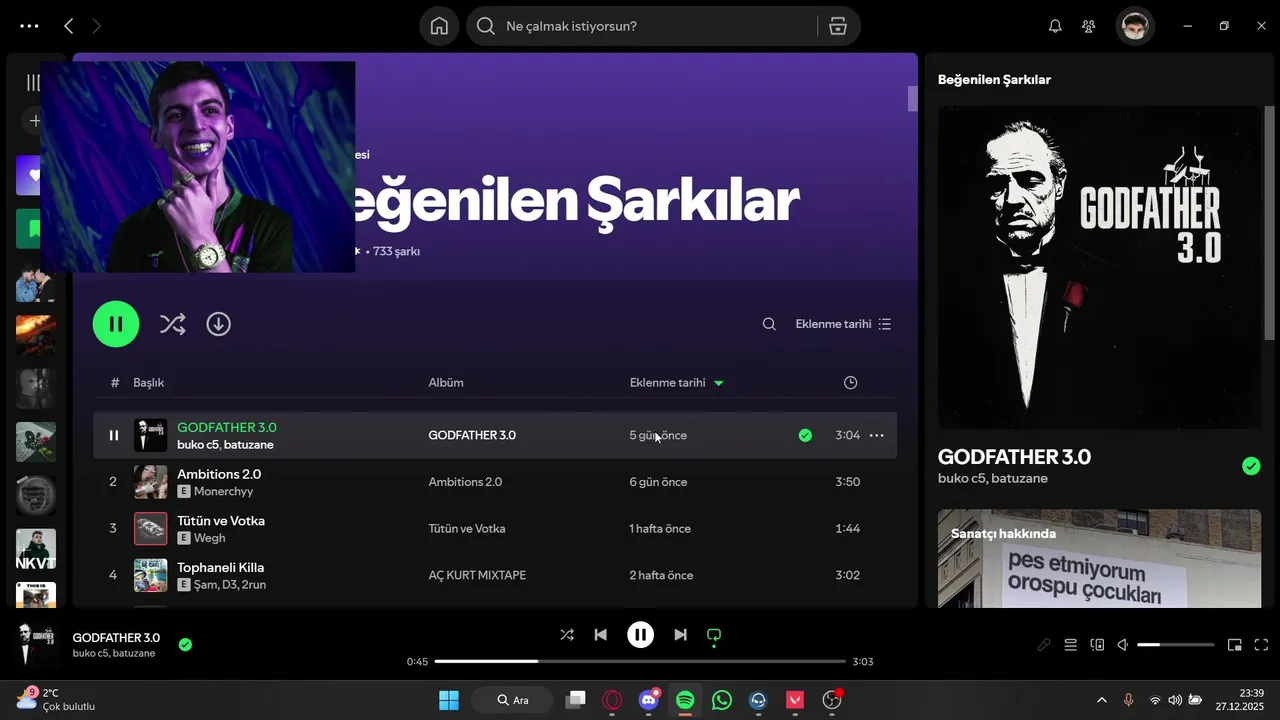This screenshot has width=1280, height=720.
Task: Open the Beğenilen Şarkılar panel header link
Action: click(994, 79)
